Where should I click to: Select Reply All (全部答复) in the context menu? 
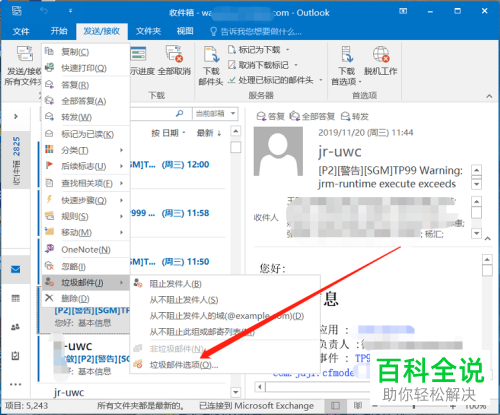point(86,101)
